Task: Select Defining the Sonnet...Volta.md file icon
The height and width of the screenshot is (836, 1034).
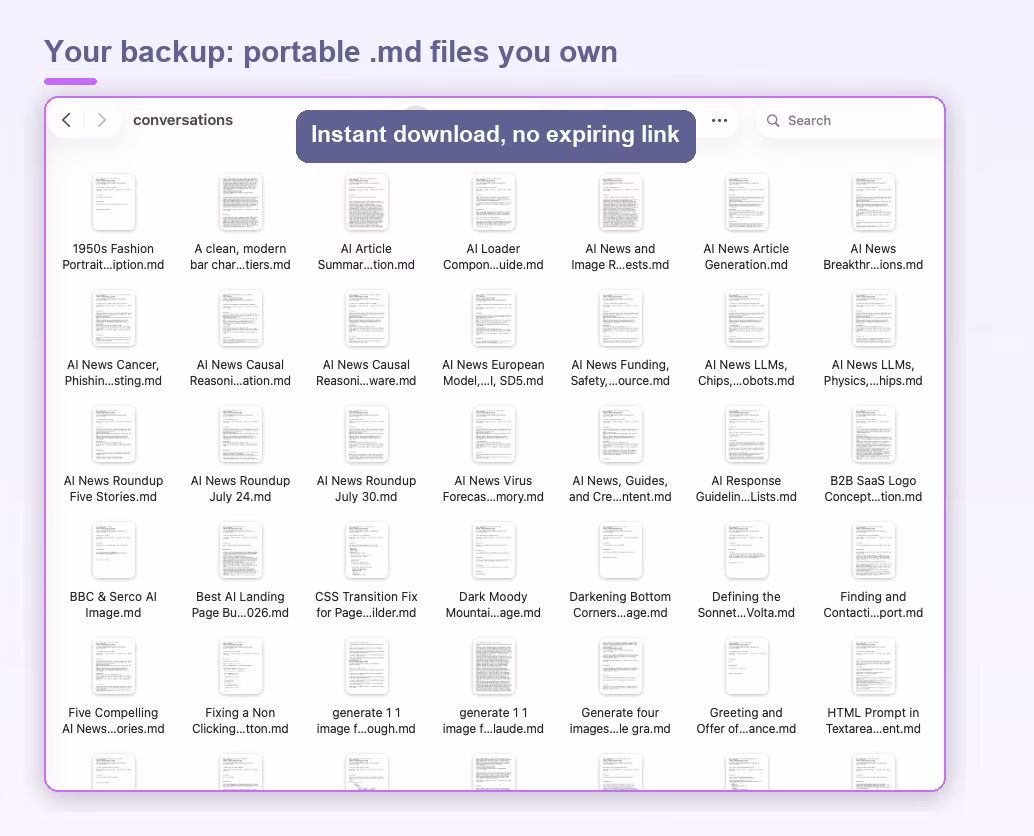Action: (746, 551)
